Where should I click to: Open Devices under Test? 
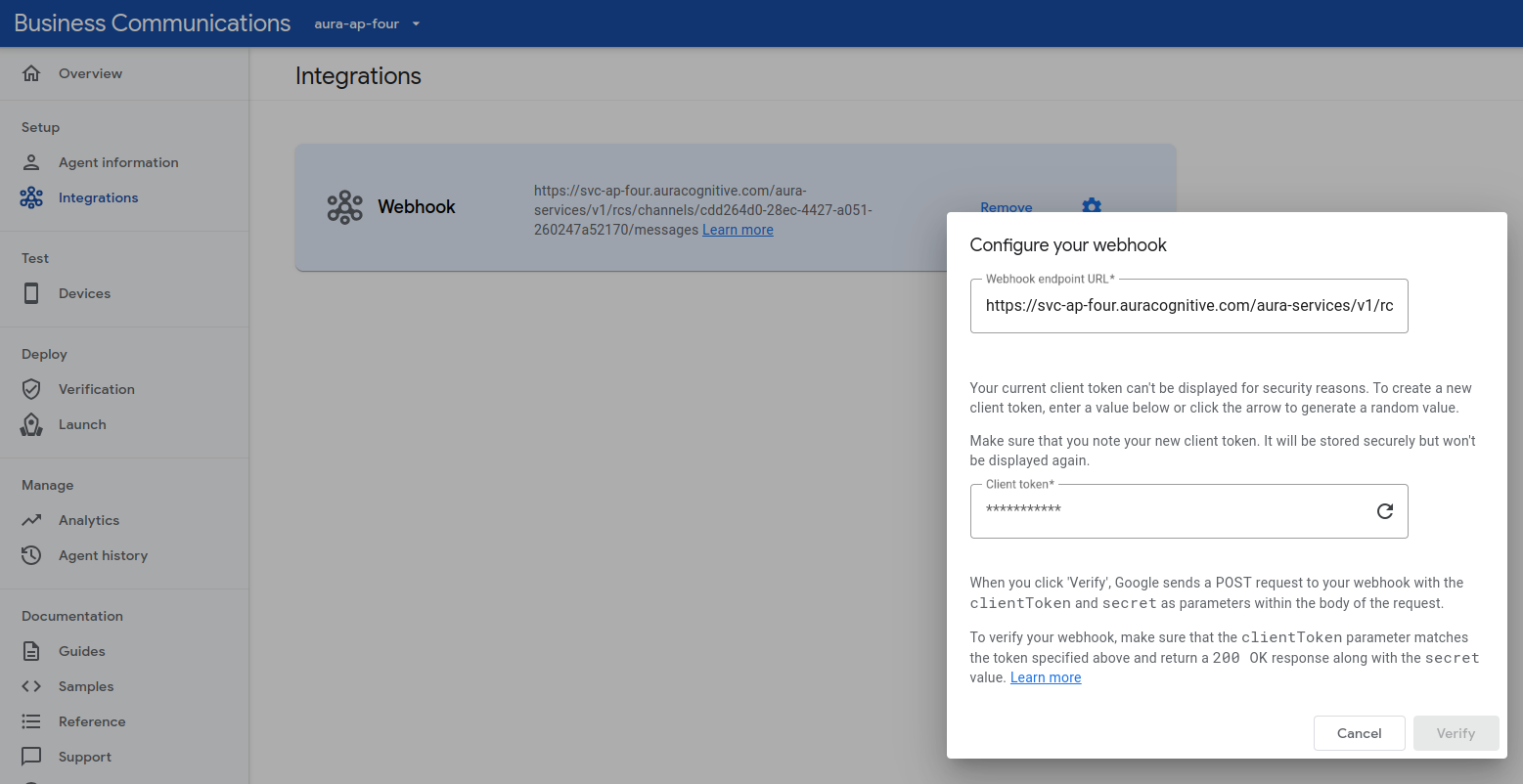tap(84, 293)
